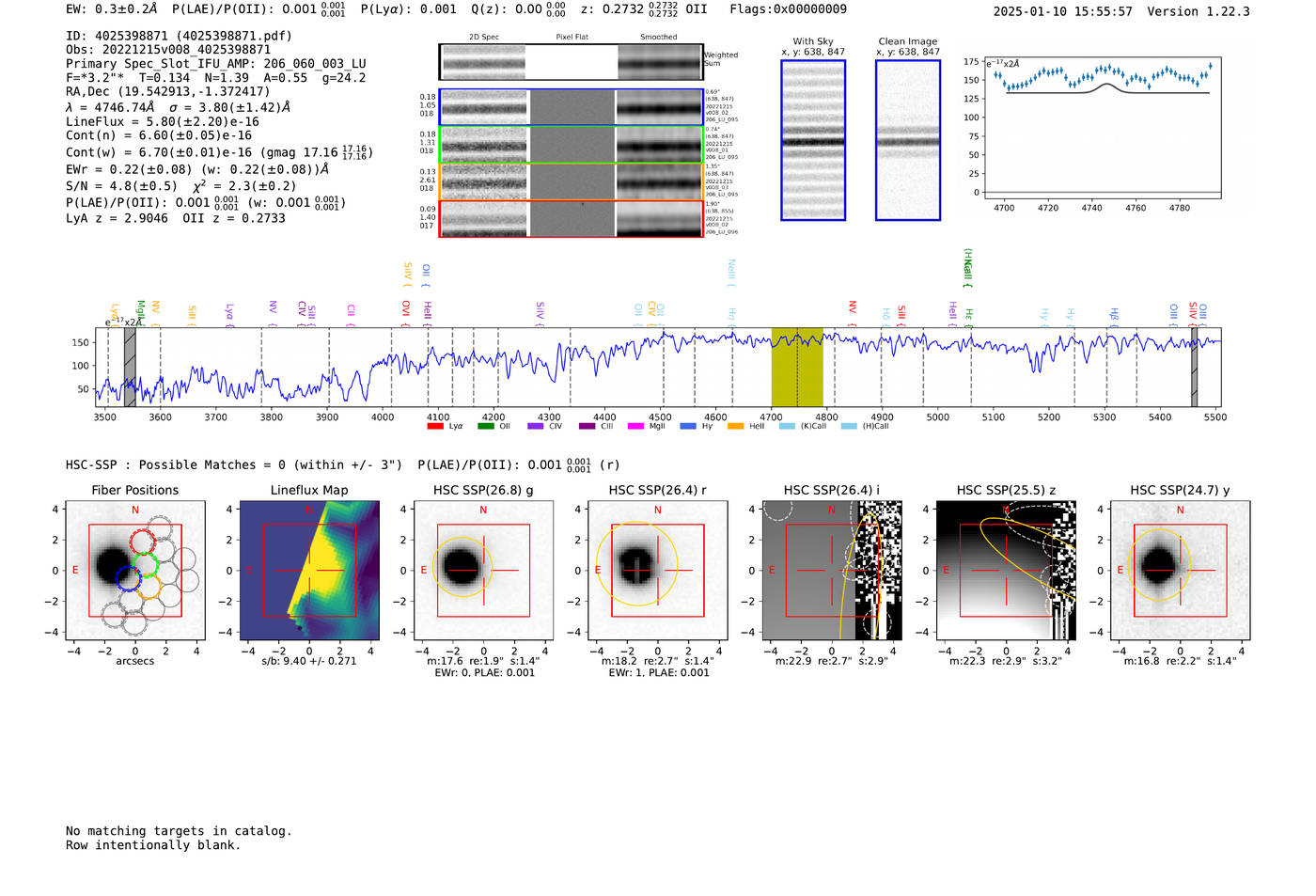Viewport: 1316px width, 896px height.
Task: Open the Fiber Positions thumbnail
Action: [135, 571]
